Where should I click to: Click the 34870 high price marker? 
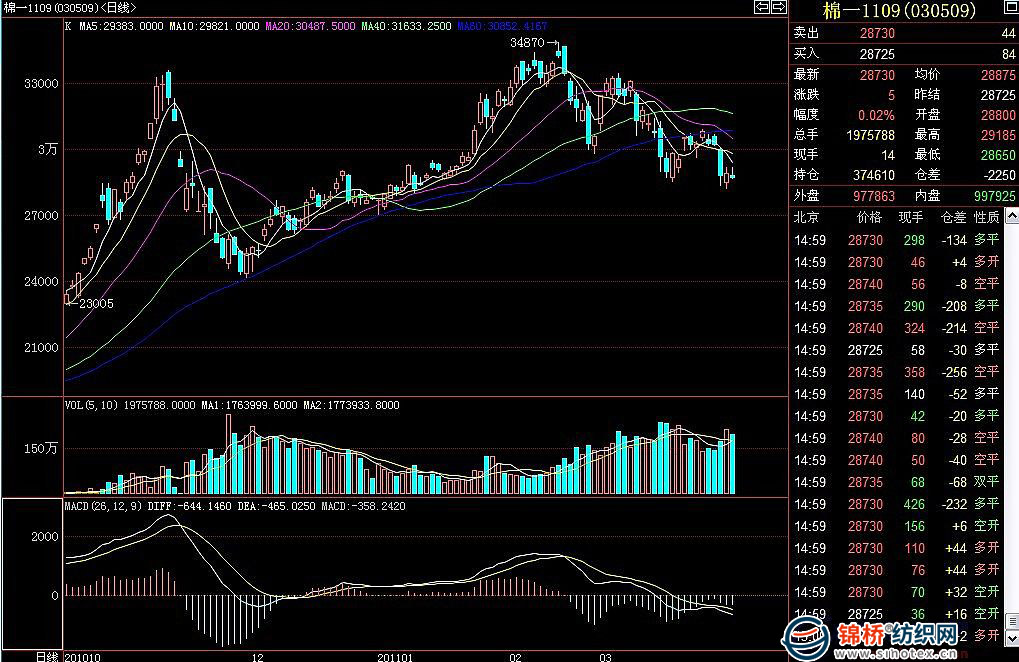526,43
